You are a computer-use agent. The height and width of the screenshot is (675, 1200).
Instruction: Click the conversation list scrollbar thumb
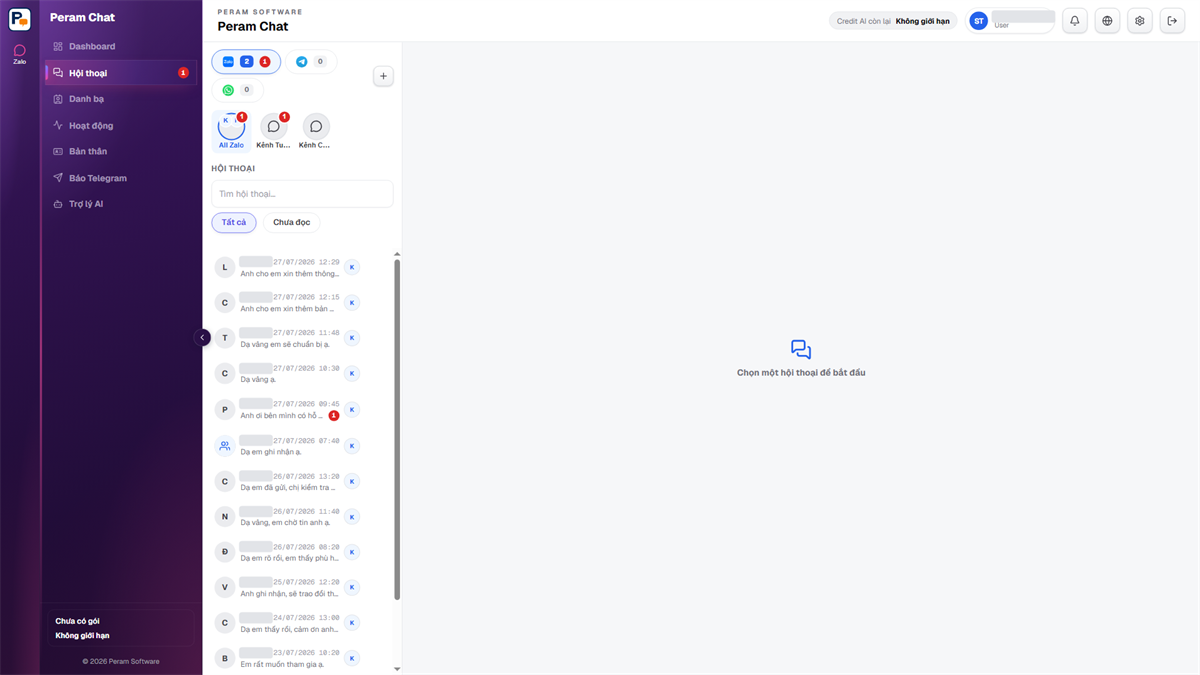397,429
